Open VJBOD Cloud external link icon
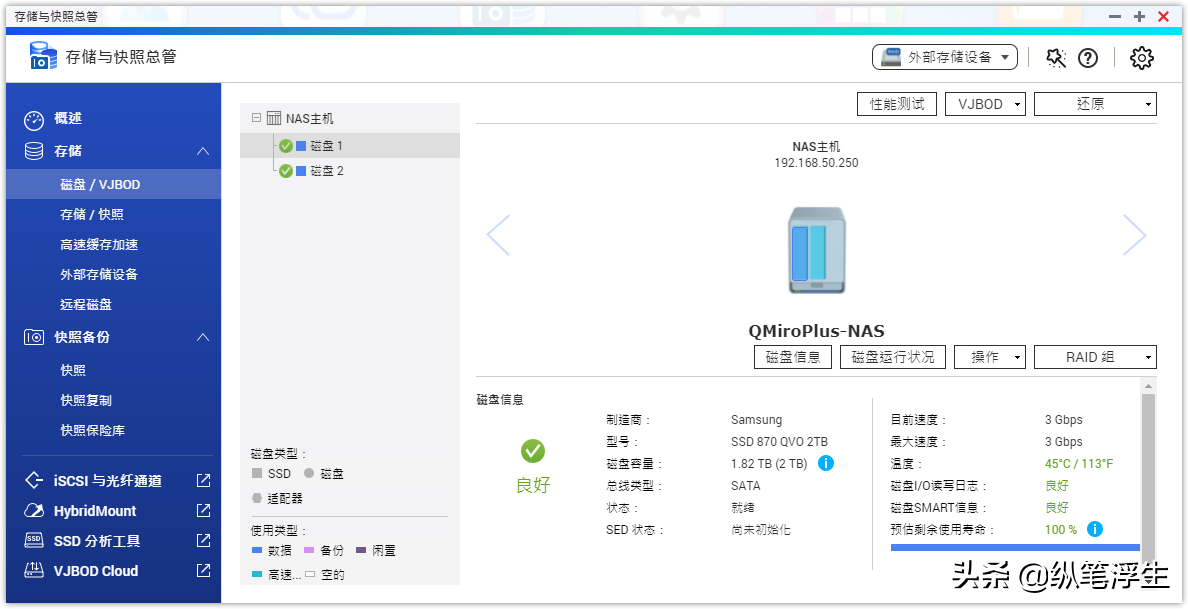The height and width of the screenshot is (609, 1188). point(203,570)
